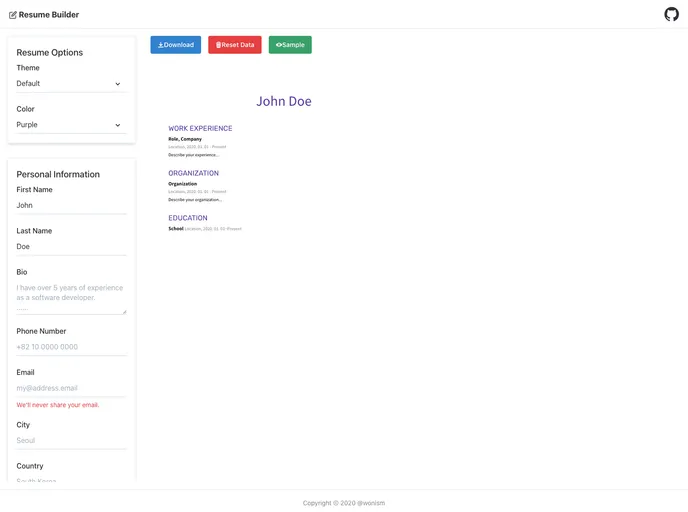Click the ORGANIZATION heading in preview
Screen dimensions: 688x512
[x=194, y=173]
